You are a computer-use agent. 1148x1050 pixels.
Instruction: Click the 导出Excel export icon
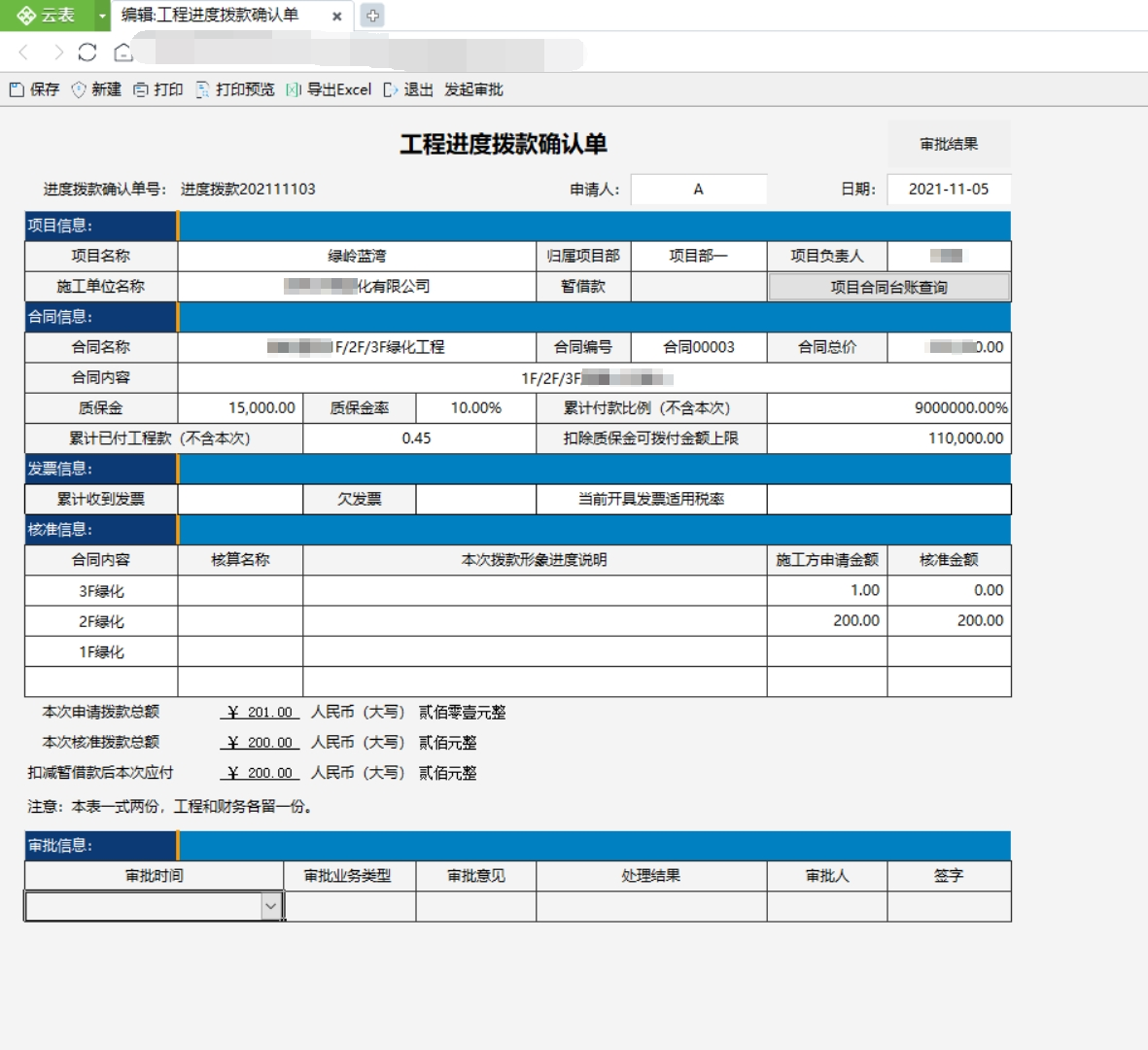click(294, 89)
